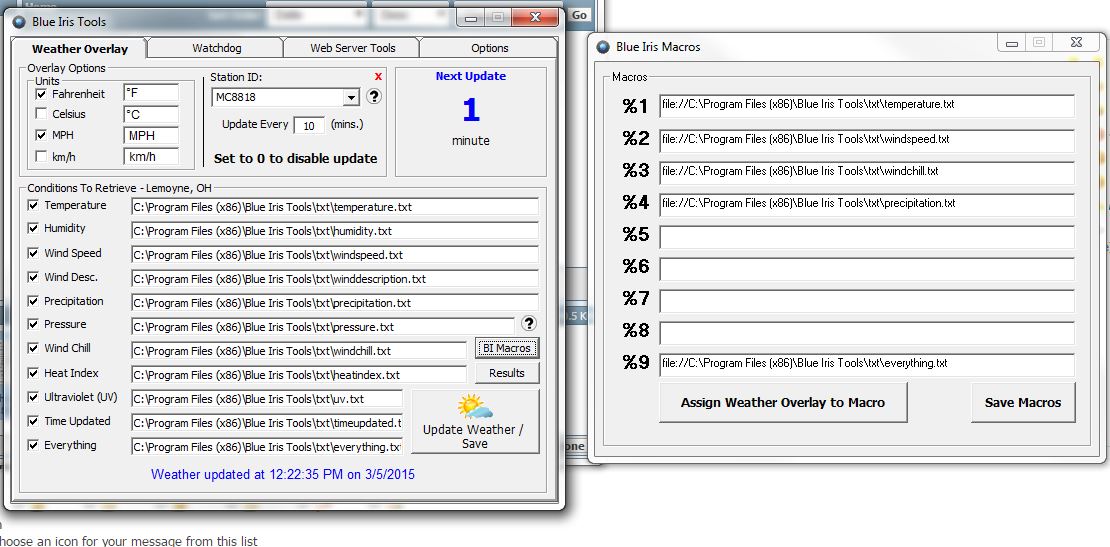Click the temperature.txt path field
Image resolution: width=1110 pixels, height=547 pixels.
[335, 207]
